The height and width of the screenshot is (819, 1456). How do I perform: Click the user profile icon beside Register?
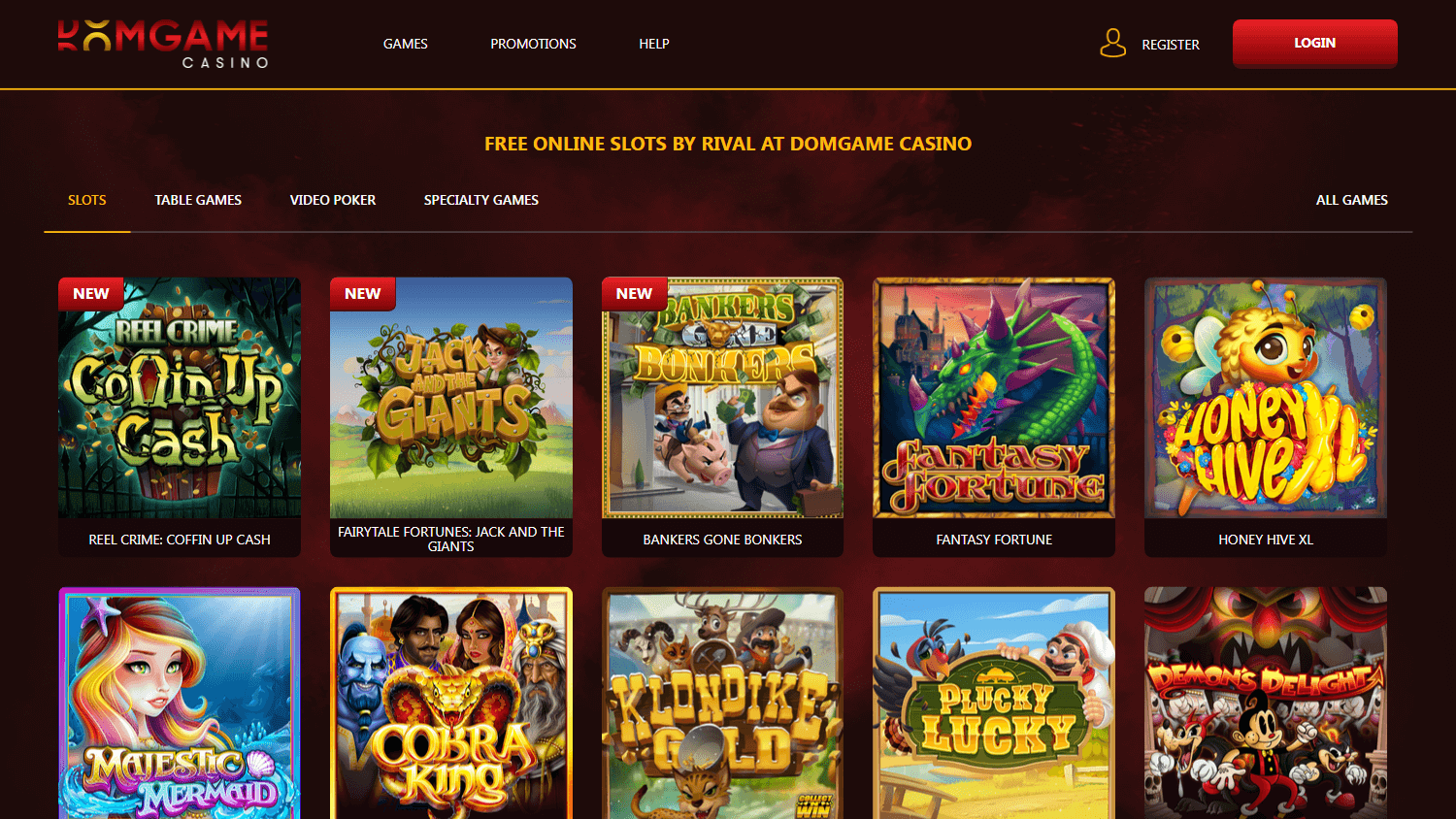tap(1112, 43)
